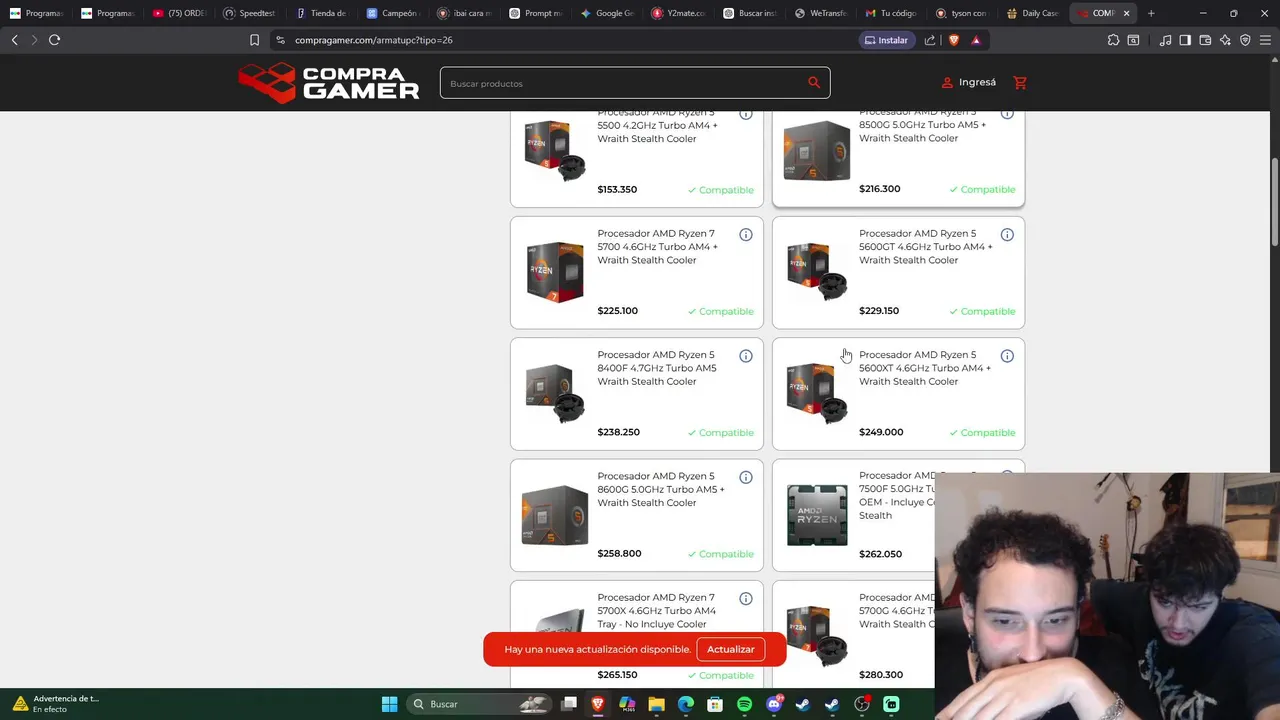Viewport: 1280px width, 720px height.
Task: Switch to the Google Gemini tab
Action: (608, 13)
